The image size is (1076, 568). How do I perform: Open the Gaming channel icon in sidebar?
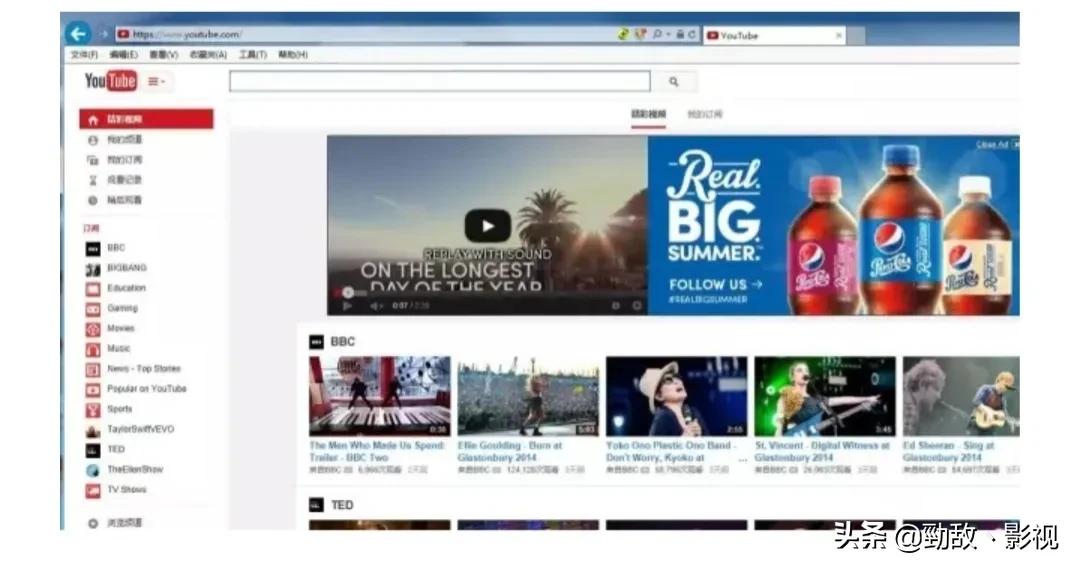point(93,309)
